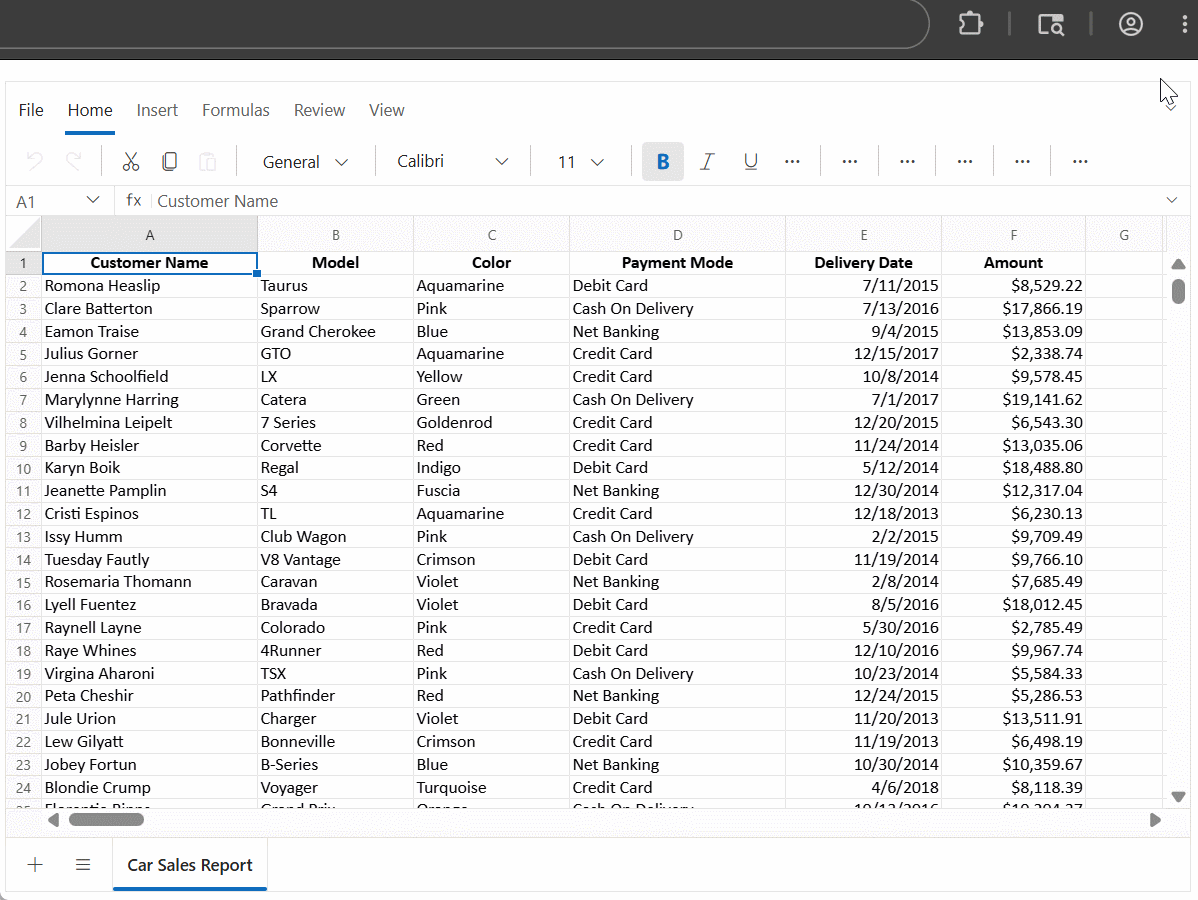Click the horizontal scrollbar left arrow
1198x900 pixels.
tap(53, 820)
